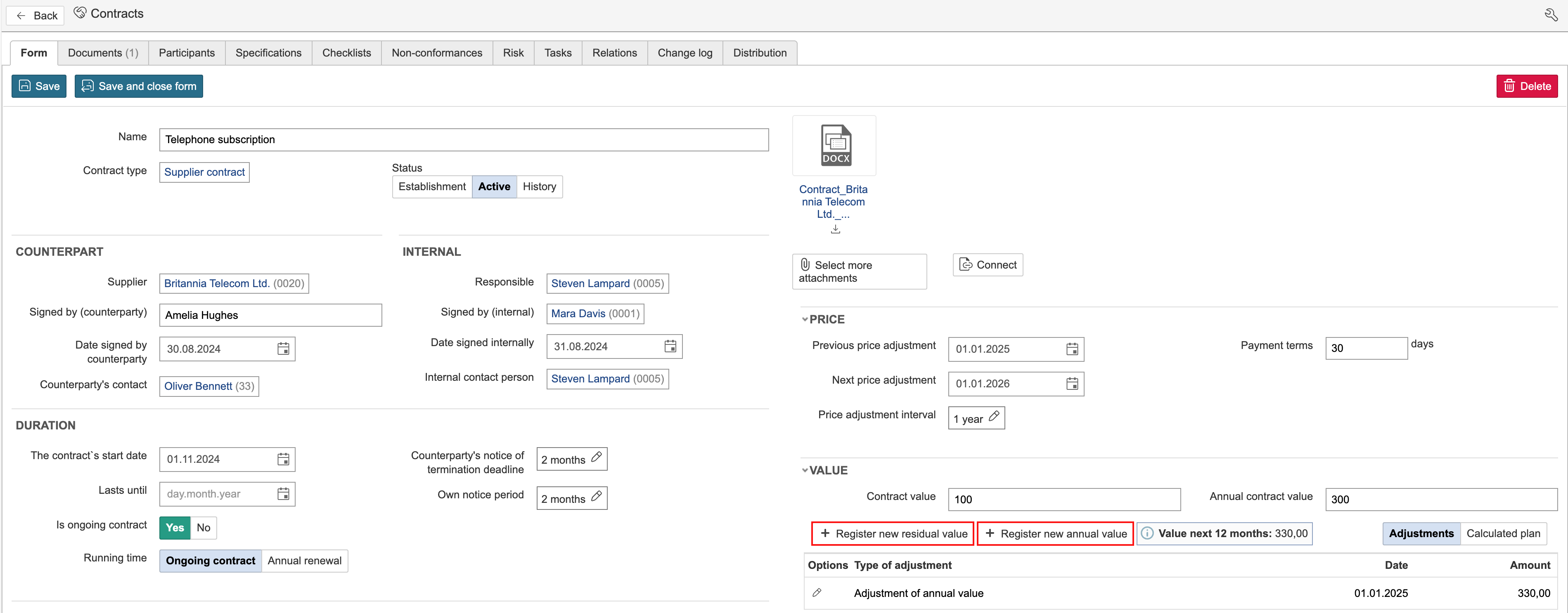Open the Tasks tab
The image size is (1568, 613).
pos(558,53)
